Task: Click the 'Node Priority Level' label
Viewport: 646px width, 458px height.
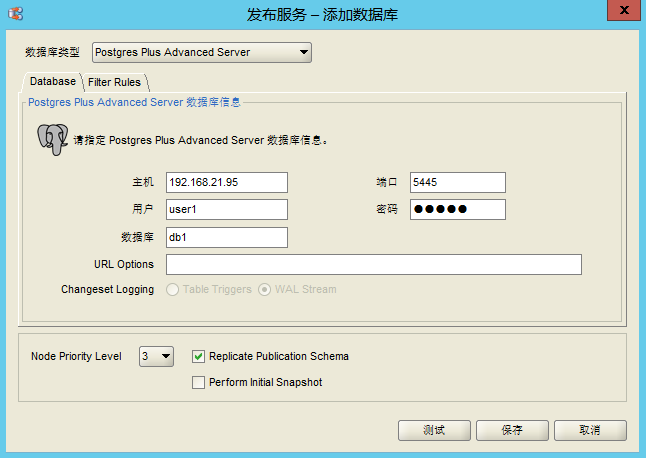Action: [76, 356]
